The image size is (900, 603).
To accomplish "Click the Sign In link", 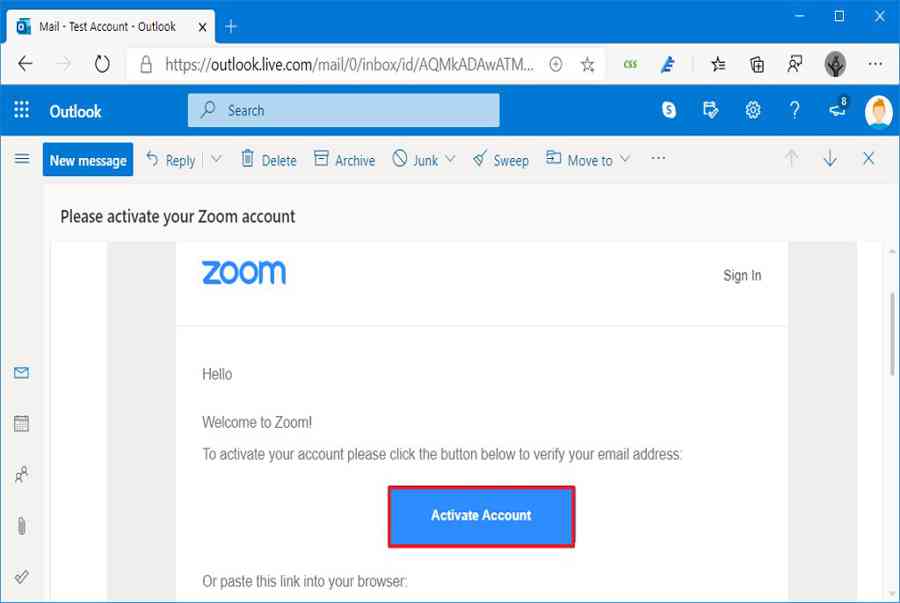I will click(742, 275).
